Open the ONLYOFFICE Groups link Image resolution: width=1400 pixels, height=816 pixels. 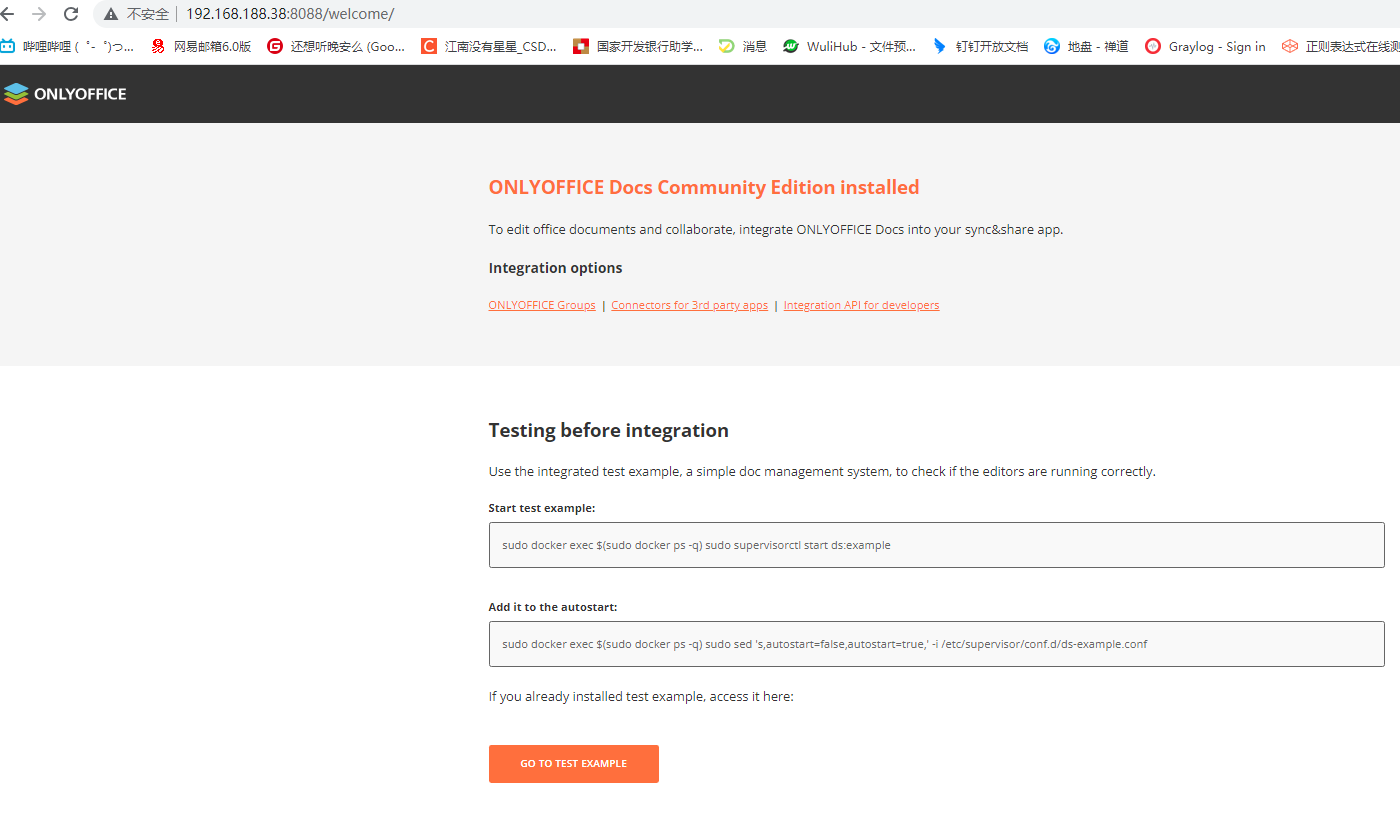pos(542,305)
